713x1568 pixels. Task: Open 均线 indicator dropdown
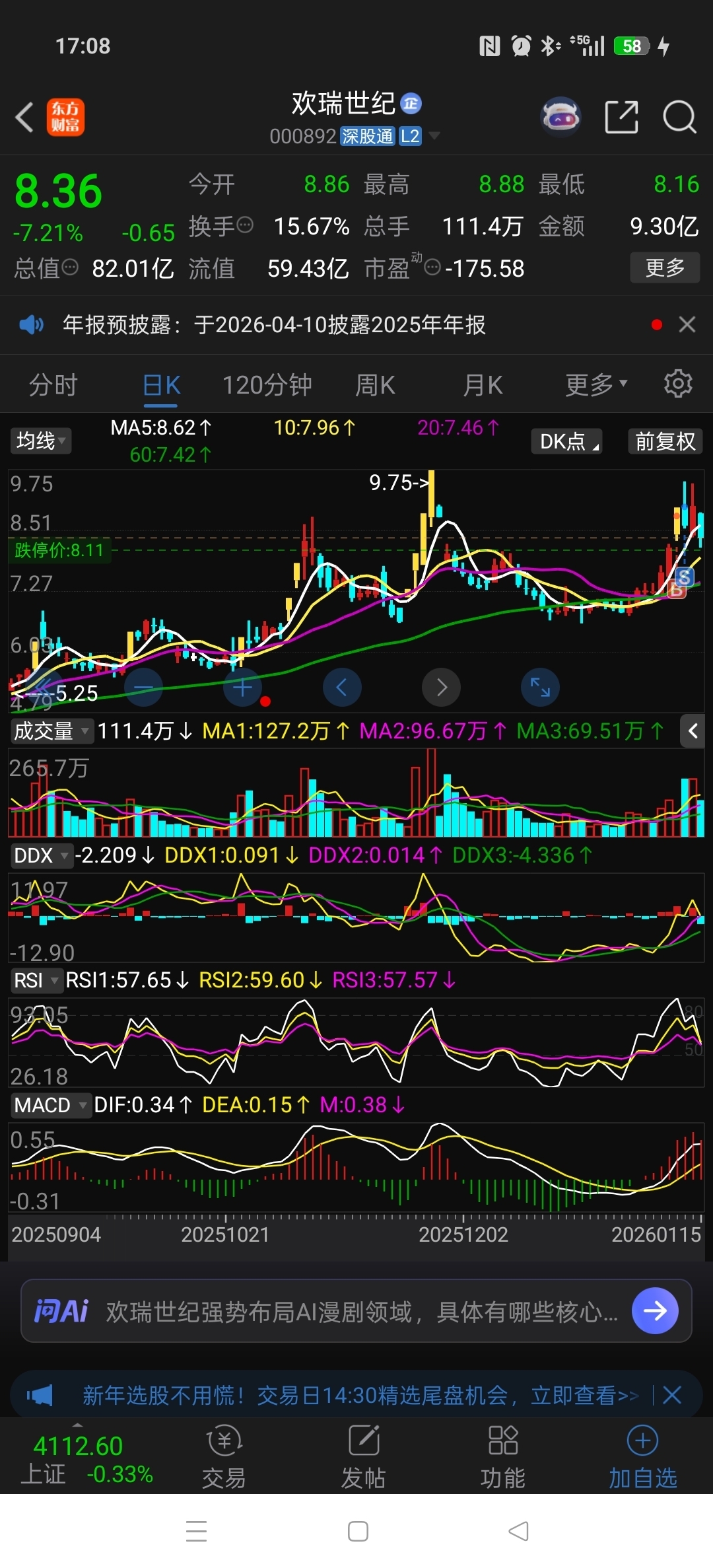pyautogui.click(x=41, y=441)
